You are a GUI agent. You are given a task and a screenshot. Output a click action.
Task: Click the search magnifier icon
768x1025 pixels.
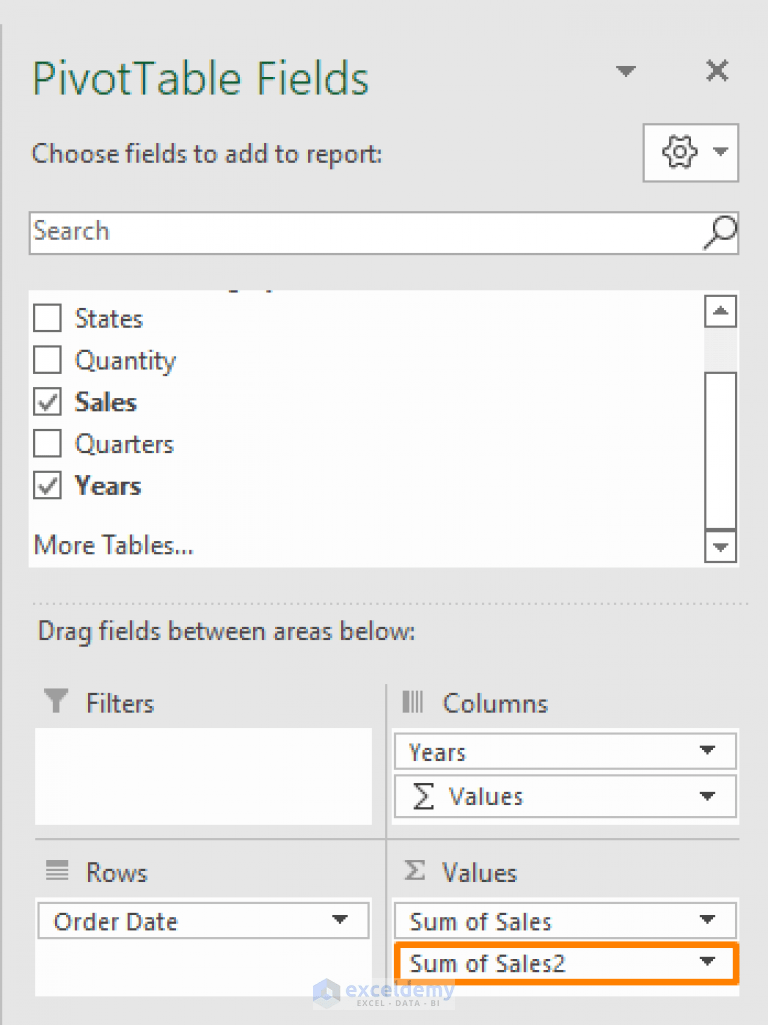coord(718,231)
